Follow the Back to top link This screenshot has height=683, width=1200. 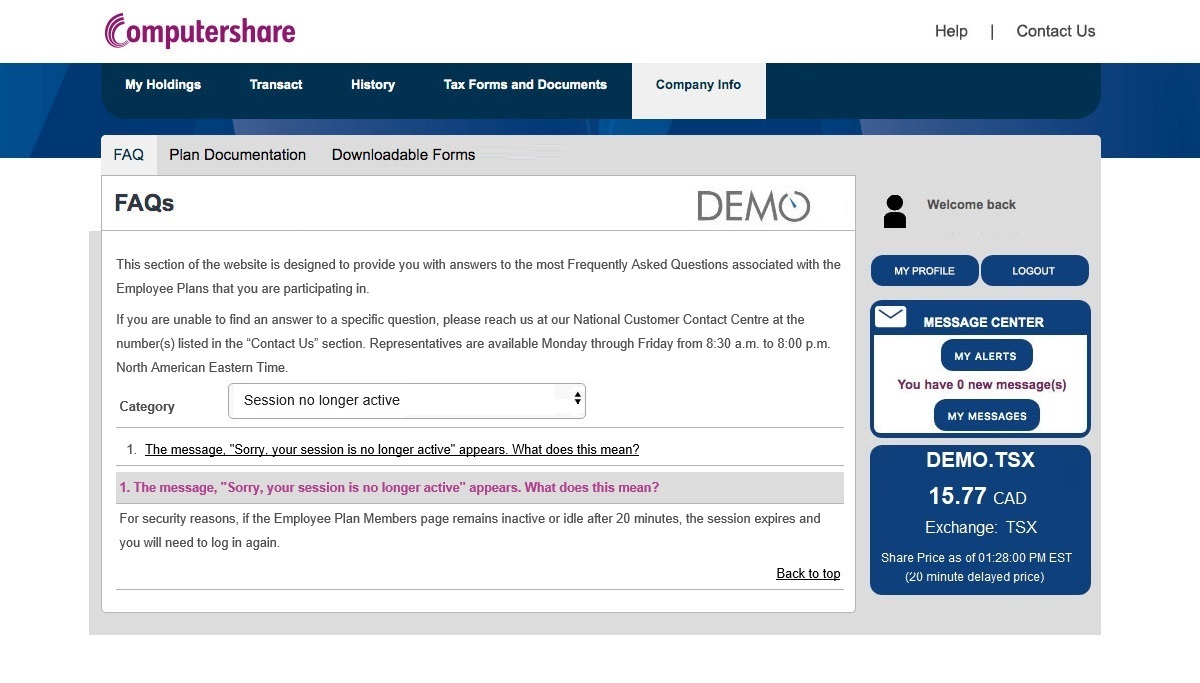click(x=808, y=574)
